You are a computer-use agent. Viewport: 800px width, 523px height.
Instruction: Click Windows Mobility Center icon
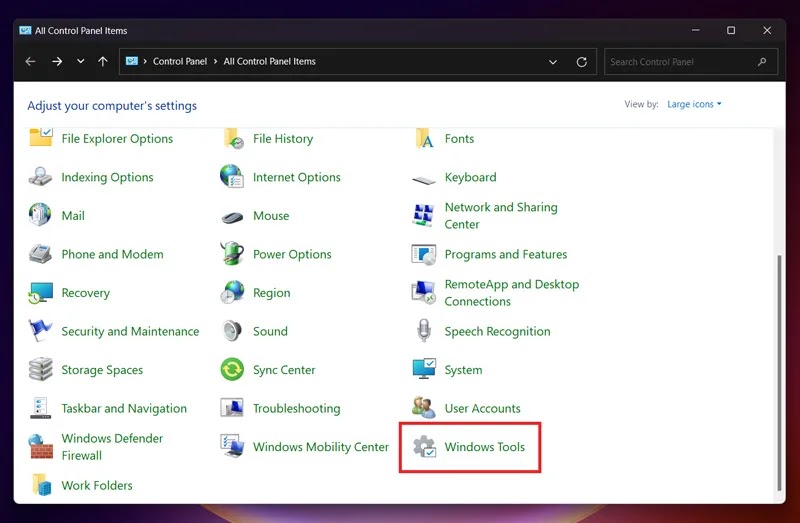[232, 446]
